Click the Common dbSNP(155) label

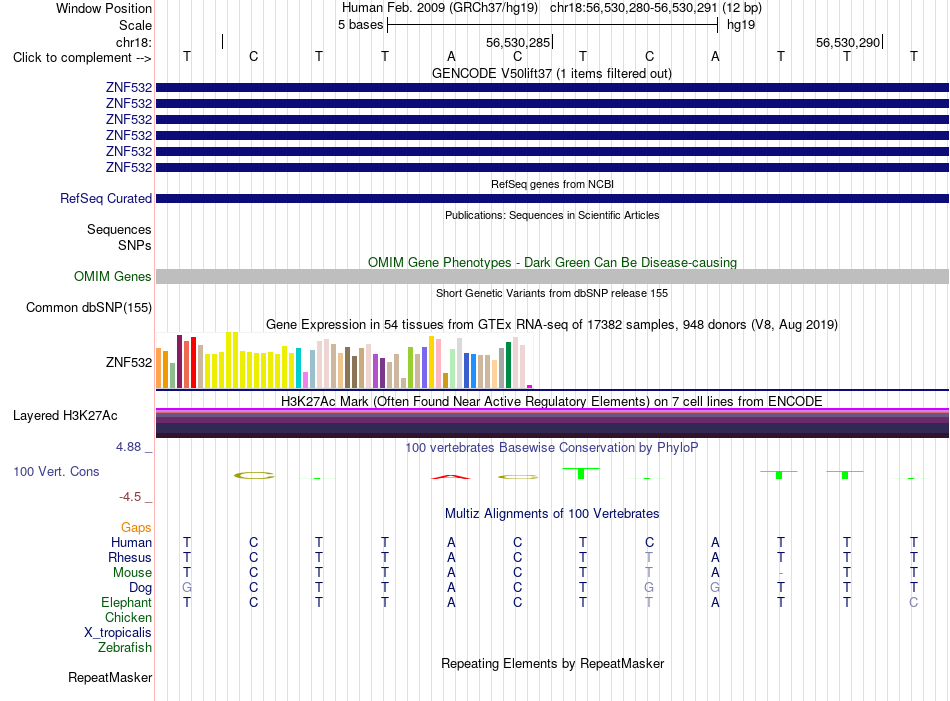click(88, 308)
